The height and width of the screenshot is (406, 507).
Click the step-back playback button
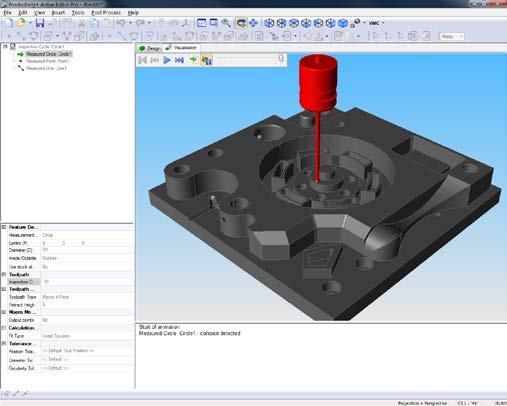(x=154, y=60)
